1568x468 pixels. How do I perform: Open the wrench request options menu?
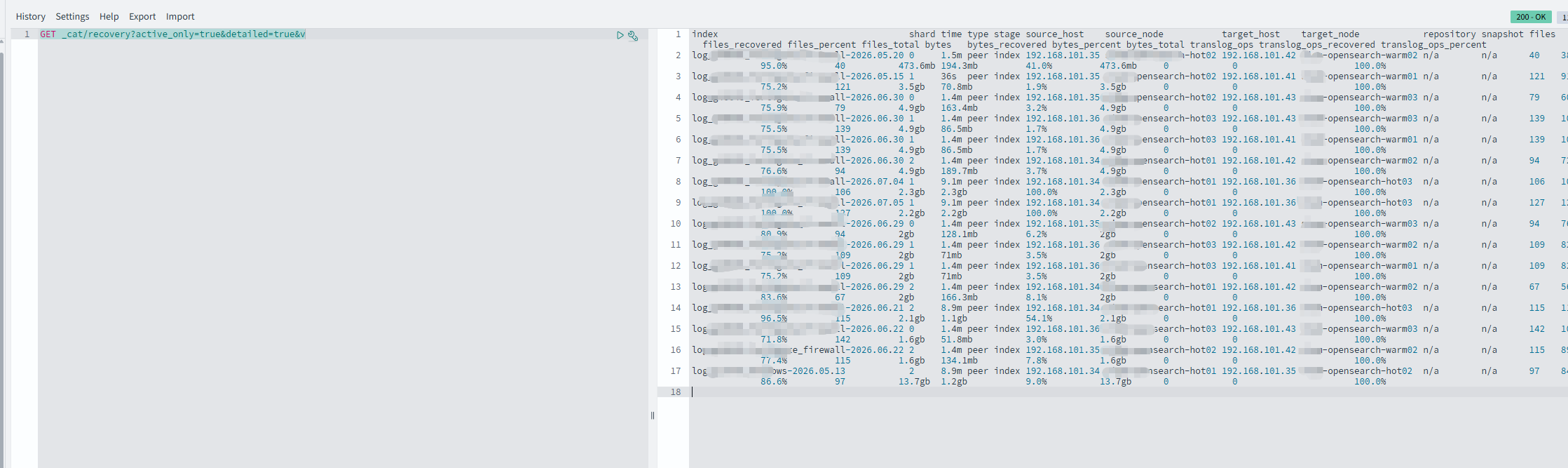(633, 35)
